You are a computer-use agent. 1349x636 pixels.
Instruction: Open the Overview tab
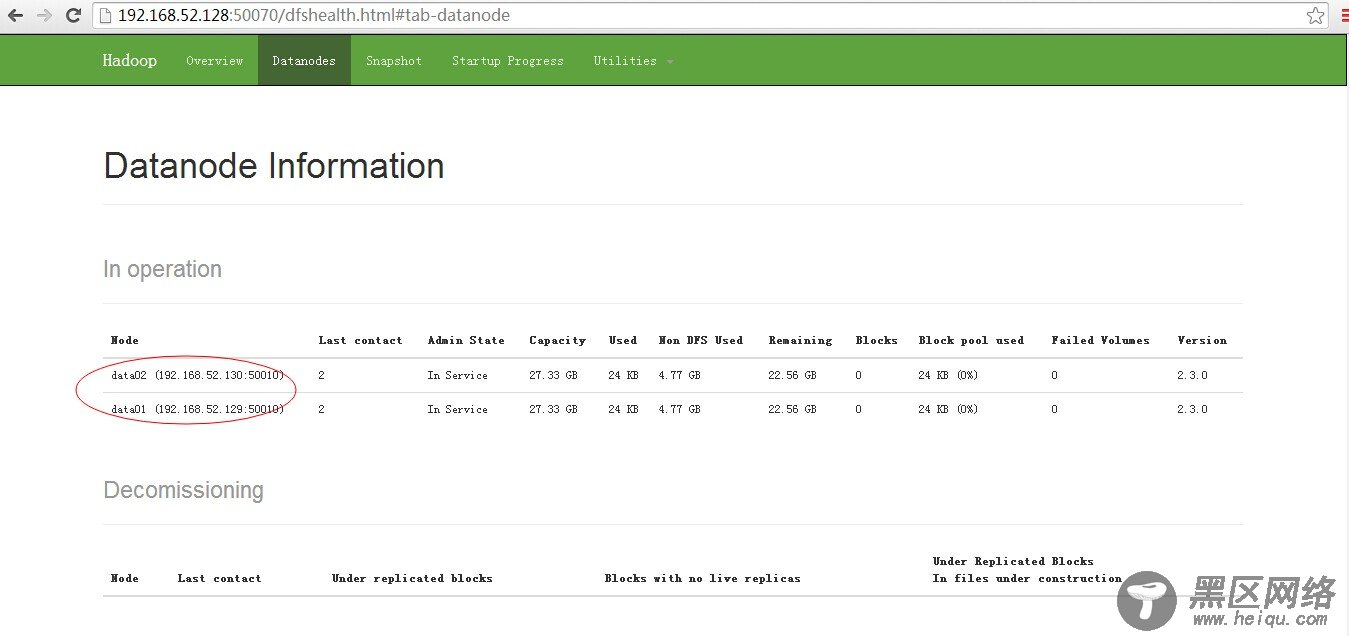214,60
